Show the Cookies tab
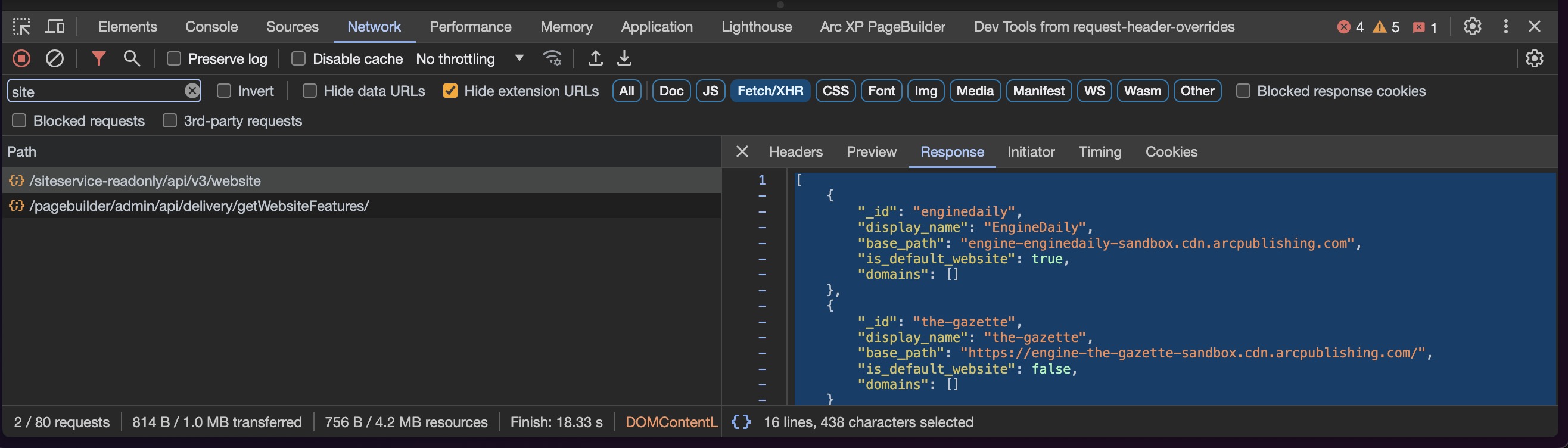This screenshot has width=1568, height=448. (1171, 151)
